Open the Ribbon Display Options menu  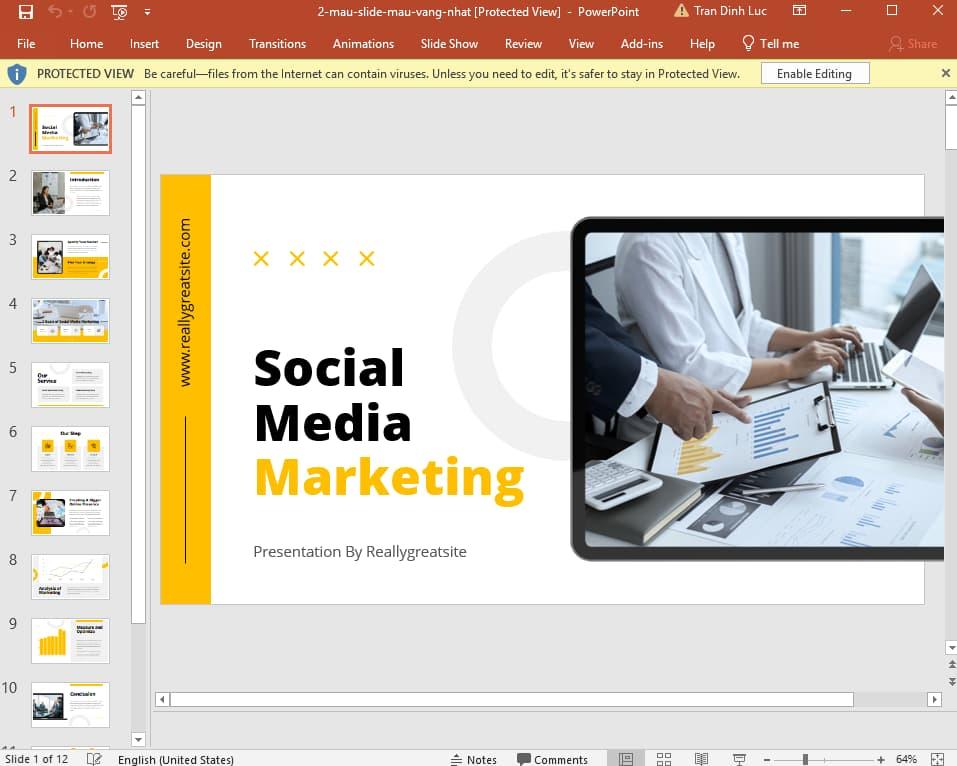tap(799, 10)
